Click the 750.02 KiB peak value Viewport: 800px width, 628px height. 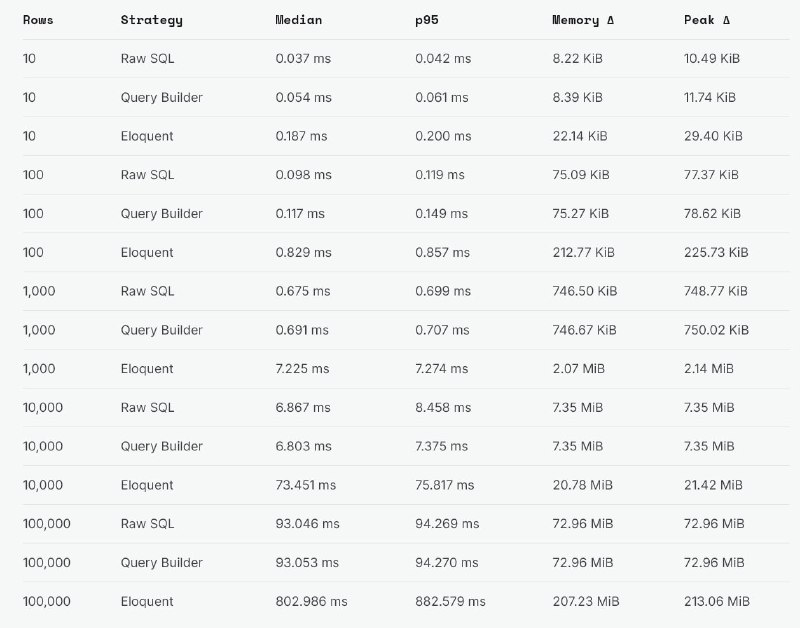[716, 330]
